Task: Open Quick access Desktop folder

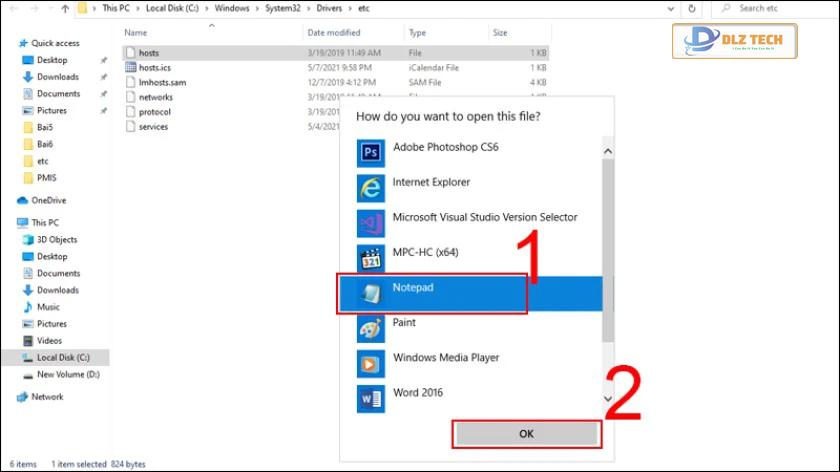Action: coord(52,60)
